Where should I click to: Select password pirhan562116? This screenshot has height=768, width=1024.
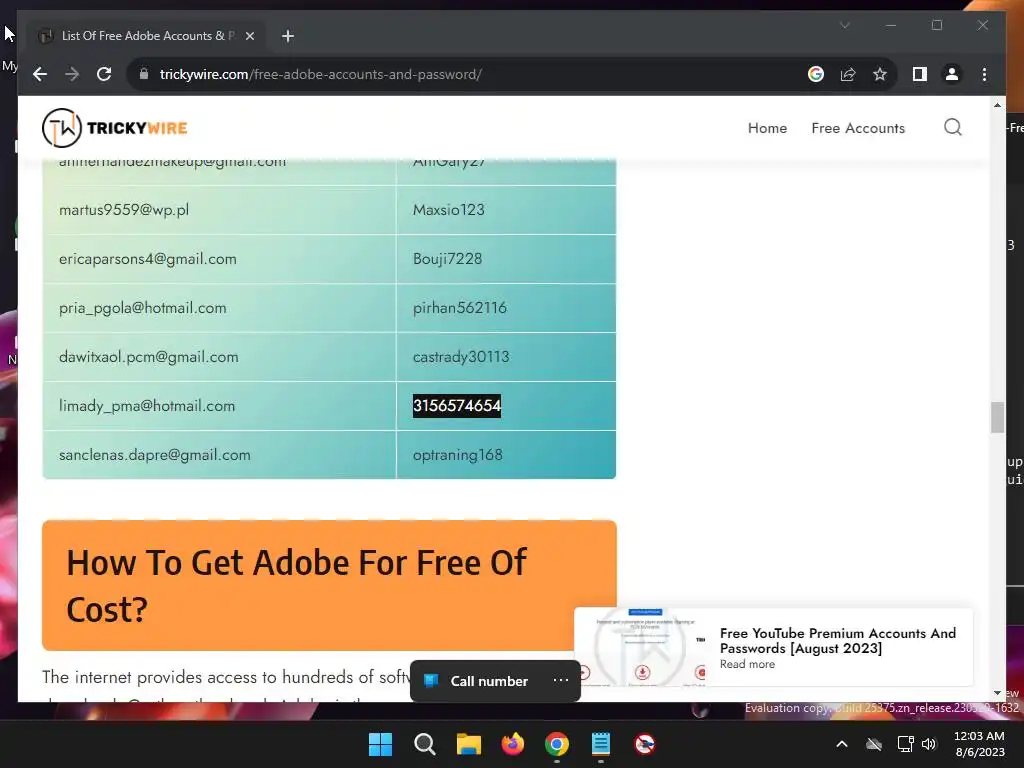pyautogui.click(x=460, y=308)
